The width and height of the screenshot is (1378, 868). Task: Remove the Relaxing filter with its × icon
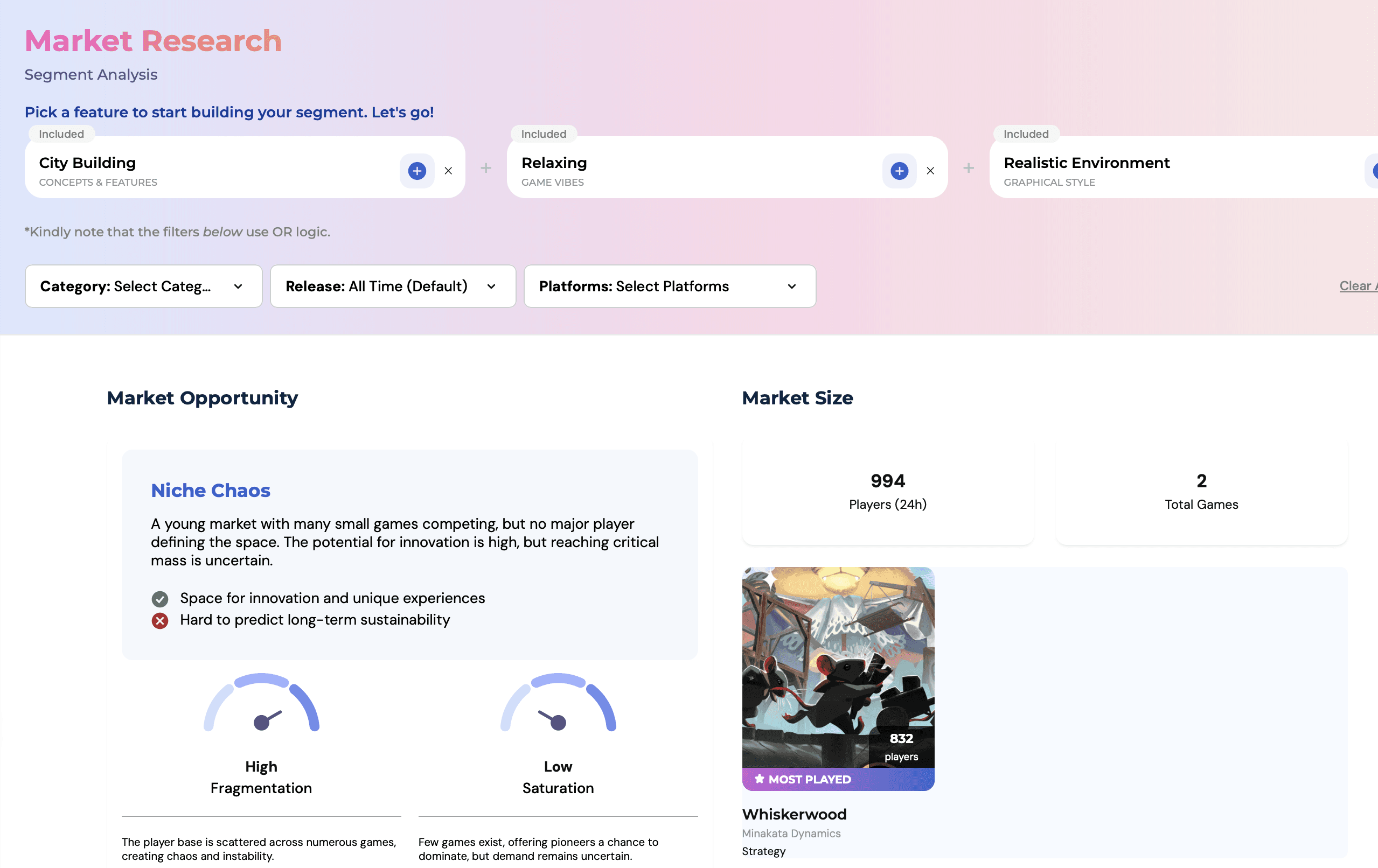click(931, 171)
